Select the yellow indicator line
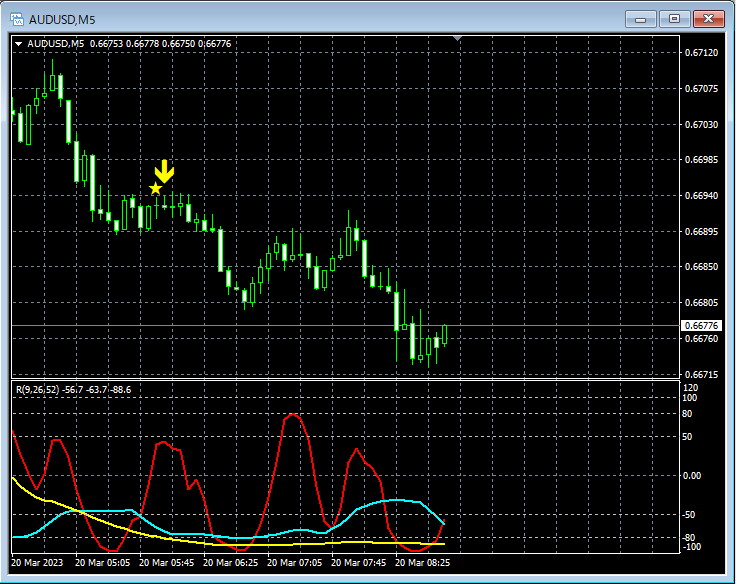Image resolution: width=737 pixels, height=584 pixels. coord(30,491)
